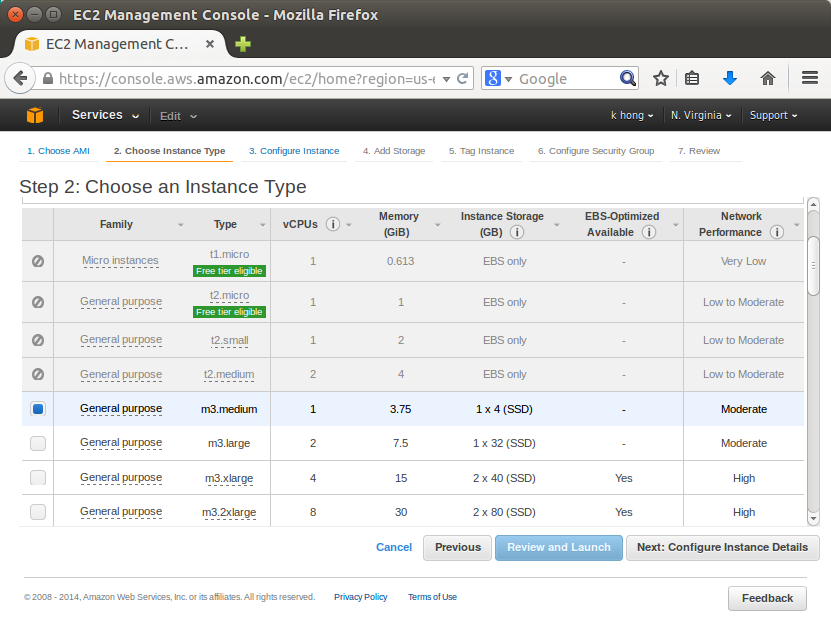Open the Memory column filter arrow
The image size is (831, 617).
tap(438, 225)
